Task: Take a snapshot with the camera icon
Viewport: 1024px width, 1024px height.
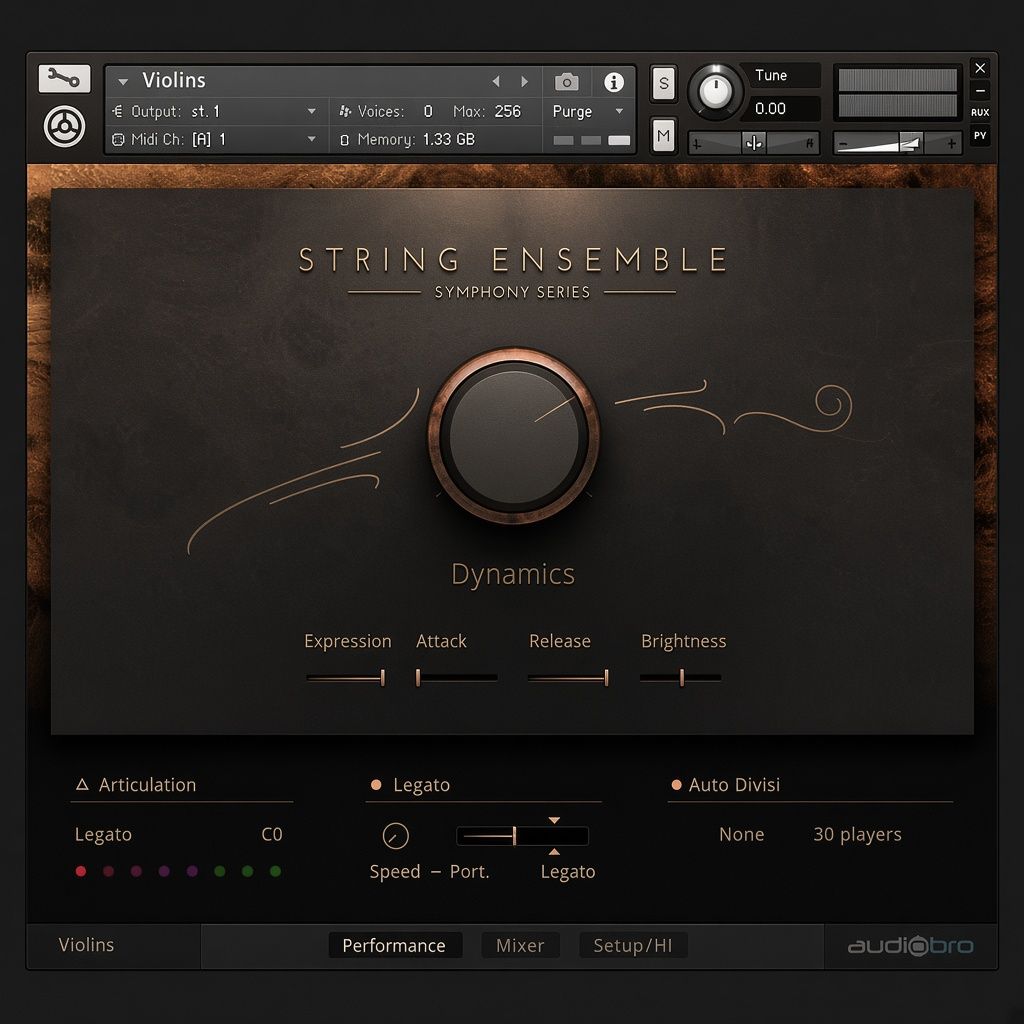Action: click(566, 82)
